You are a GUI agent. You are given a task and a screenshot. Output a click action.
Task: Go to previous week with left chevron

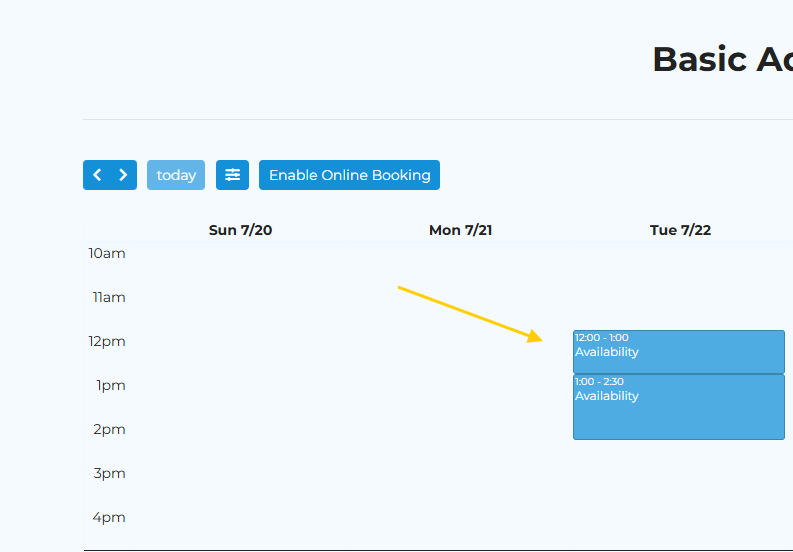pos(97,175)
